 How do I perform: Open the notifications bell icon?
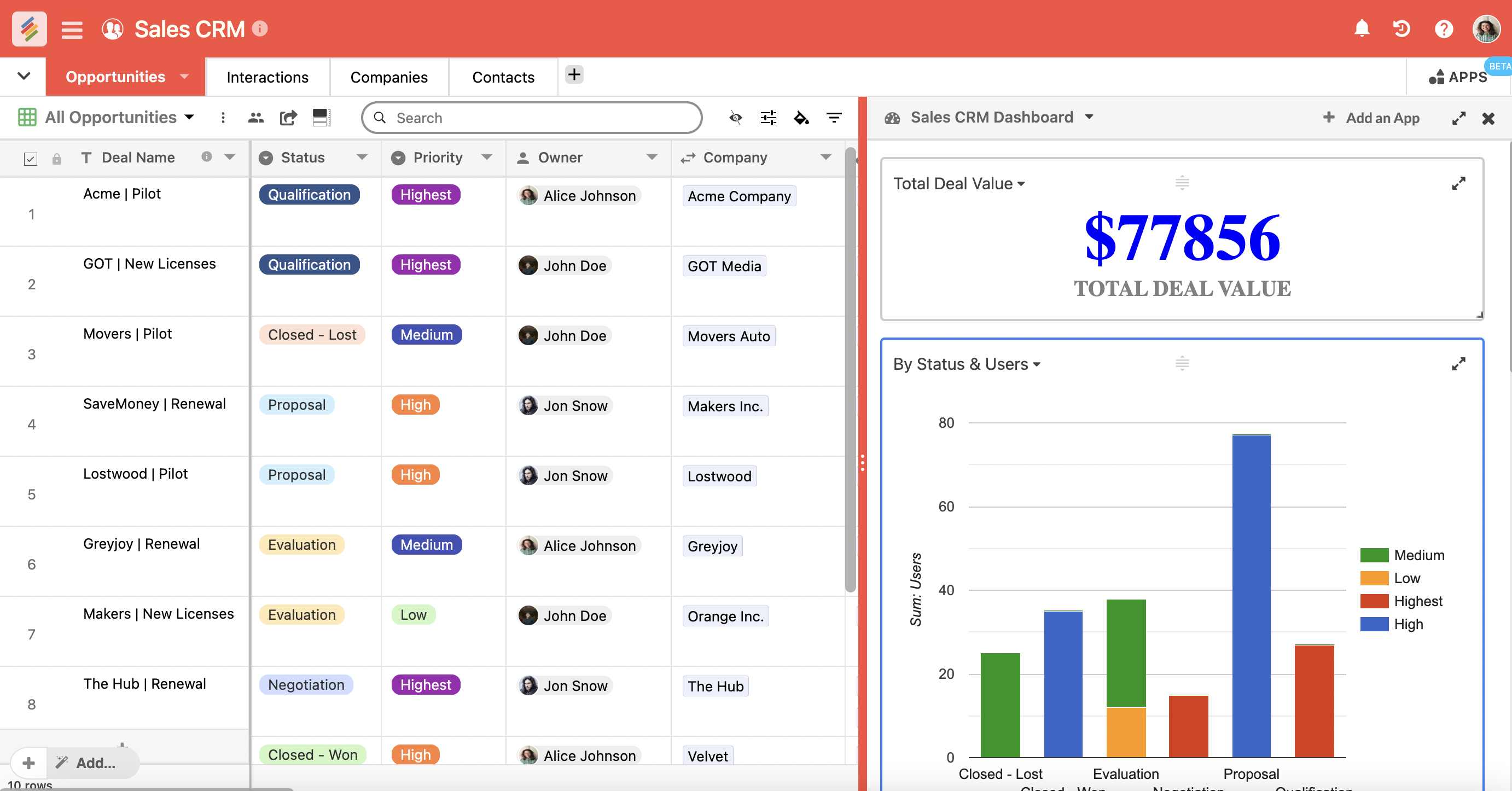1362,28
